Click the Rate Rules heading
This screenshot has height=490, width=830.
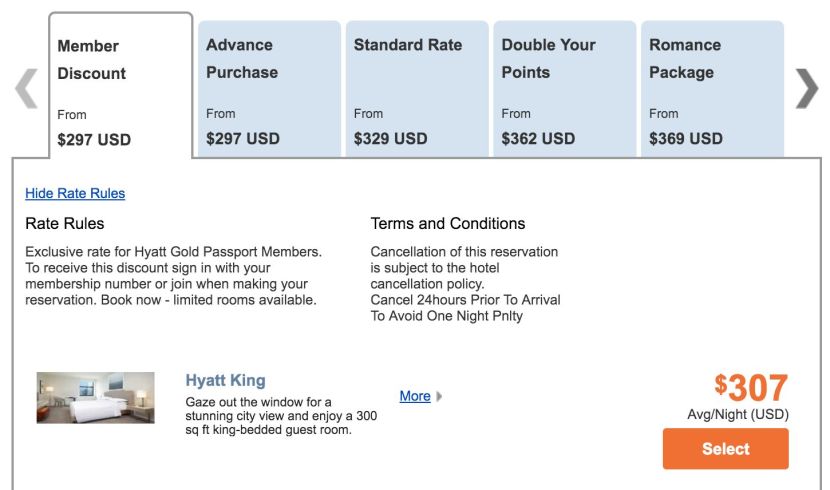[x=65, y=223]
